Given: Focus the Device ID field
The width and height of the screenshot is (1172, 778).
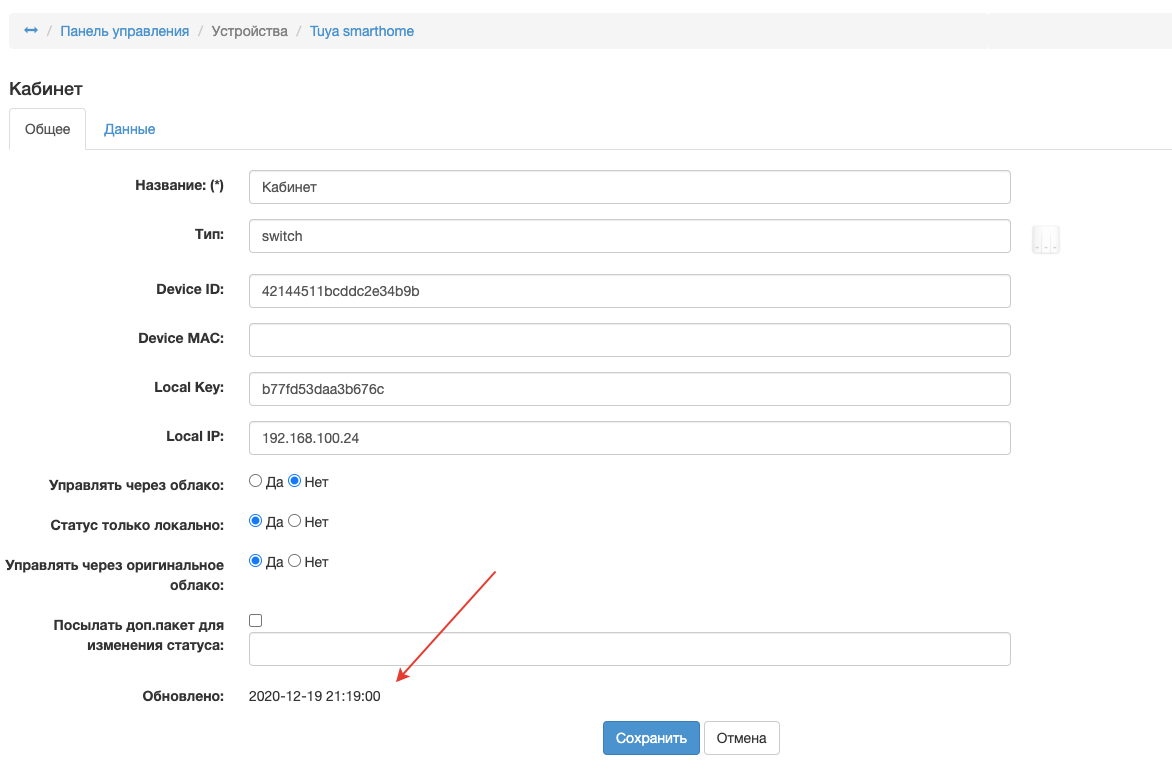Looking at the screenshot, I should (x=629, y=291).
